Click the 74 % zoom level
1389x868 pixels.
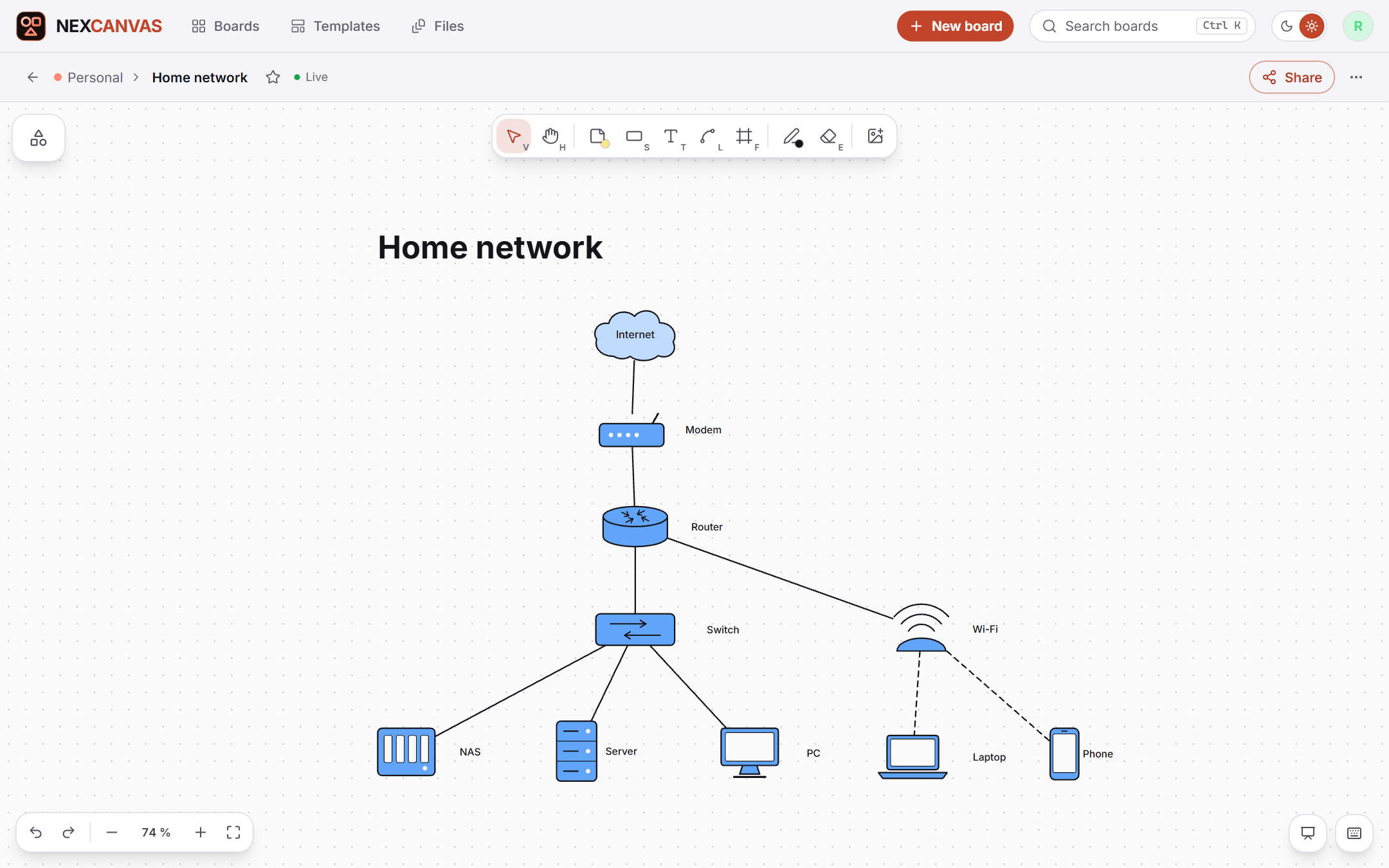coord(156,833)
